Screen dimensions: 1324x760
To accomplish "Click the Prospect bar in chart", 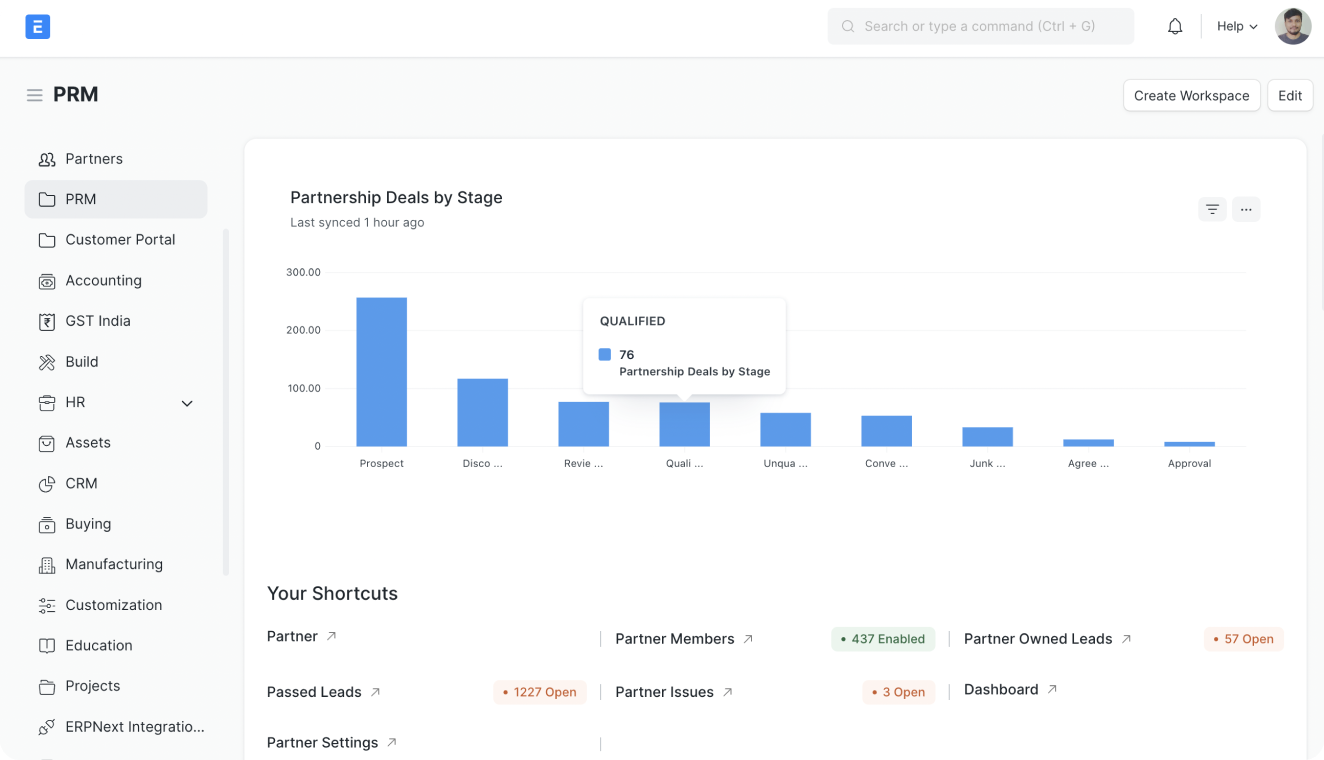I will click(x=381, y=372).
